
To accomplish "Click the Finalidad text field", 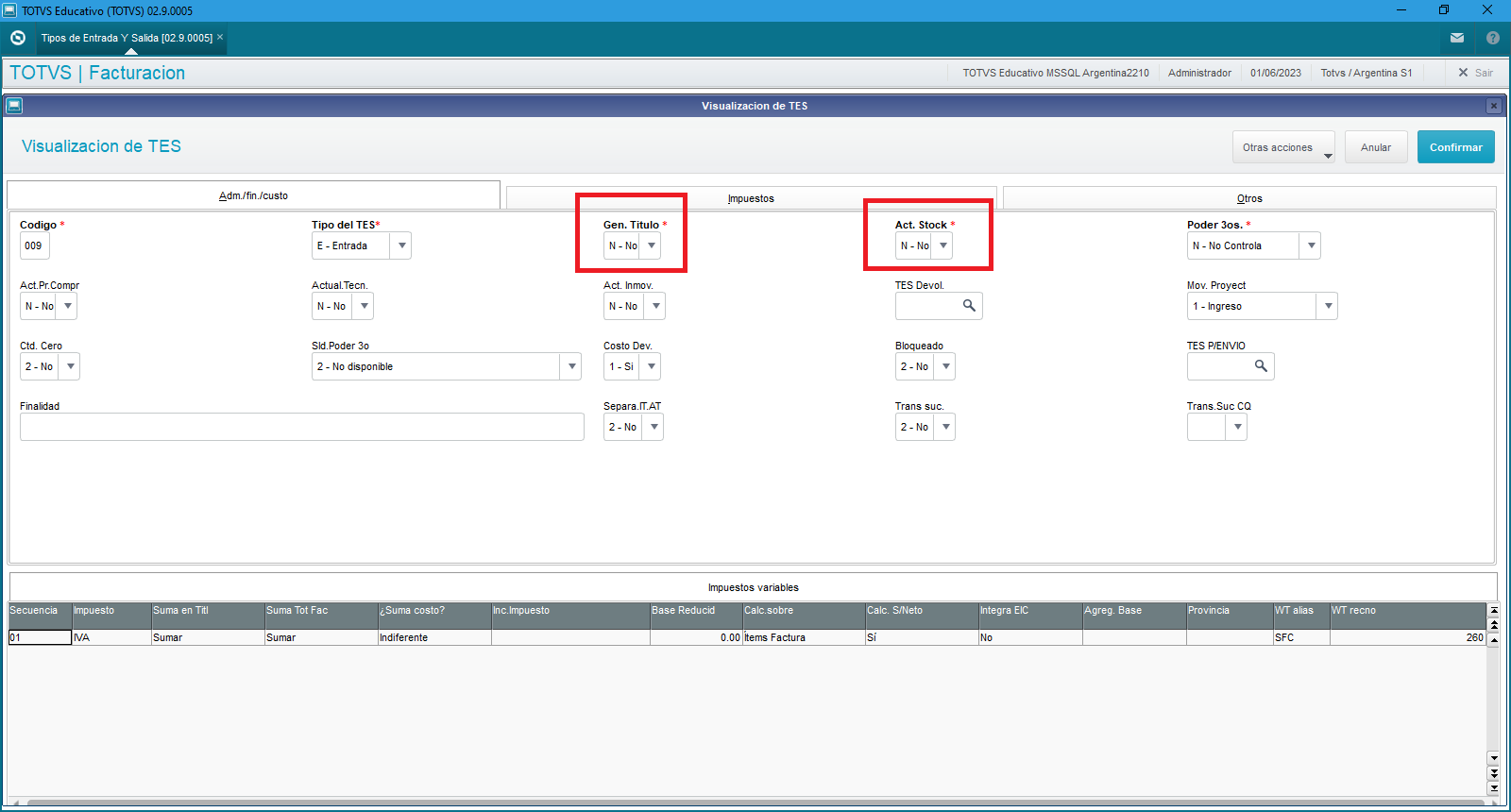I will coord(302,427).
